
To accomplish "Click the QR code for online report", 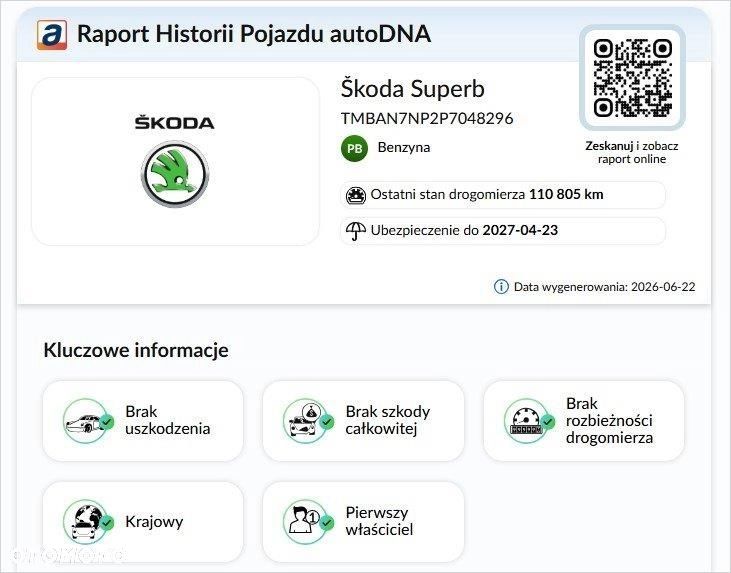I will [x=632, y=78].
